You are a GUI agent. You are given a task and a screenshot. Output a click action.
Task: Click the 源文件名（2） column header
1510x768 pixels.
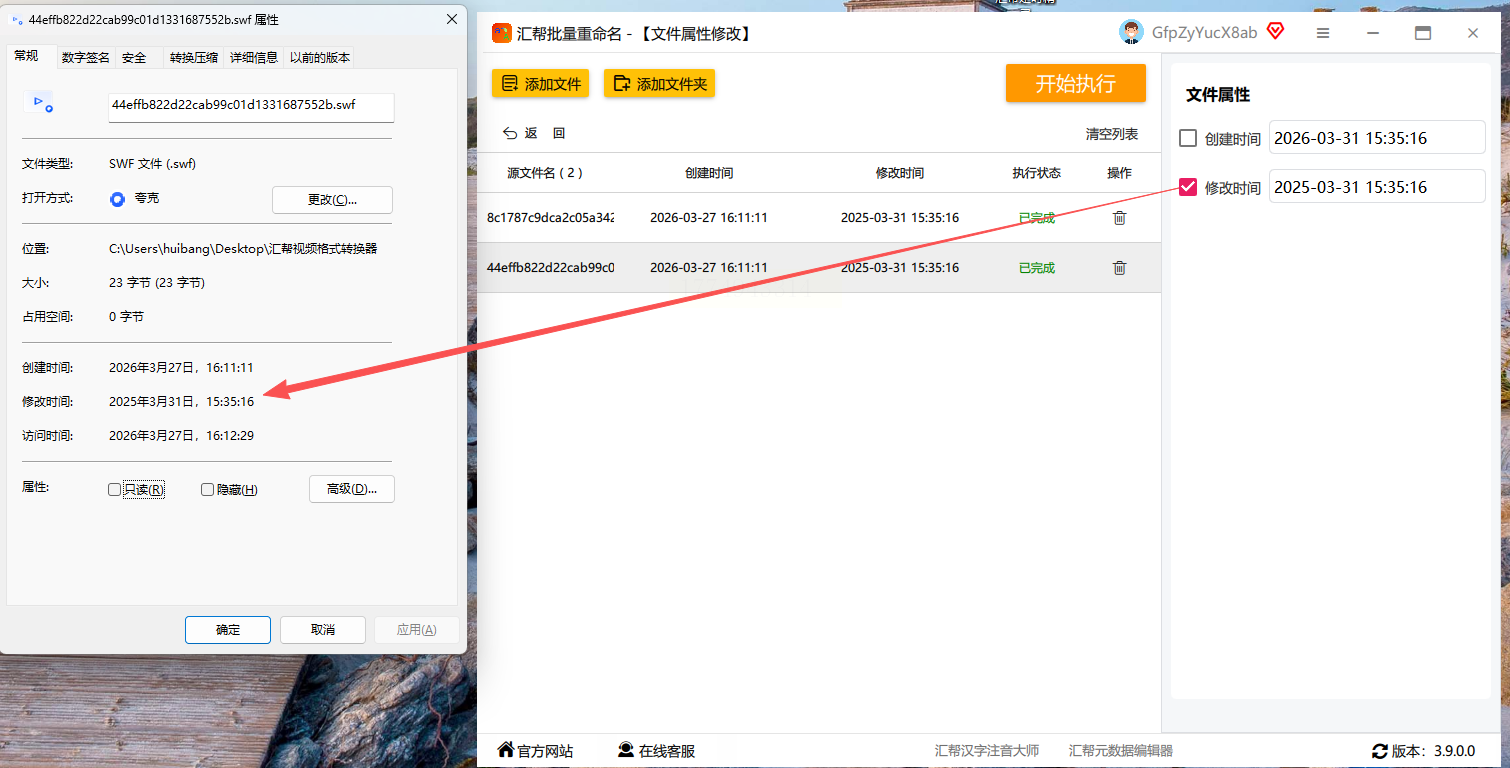(x=544, y=173)
